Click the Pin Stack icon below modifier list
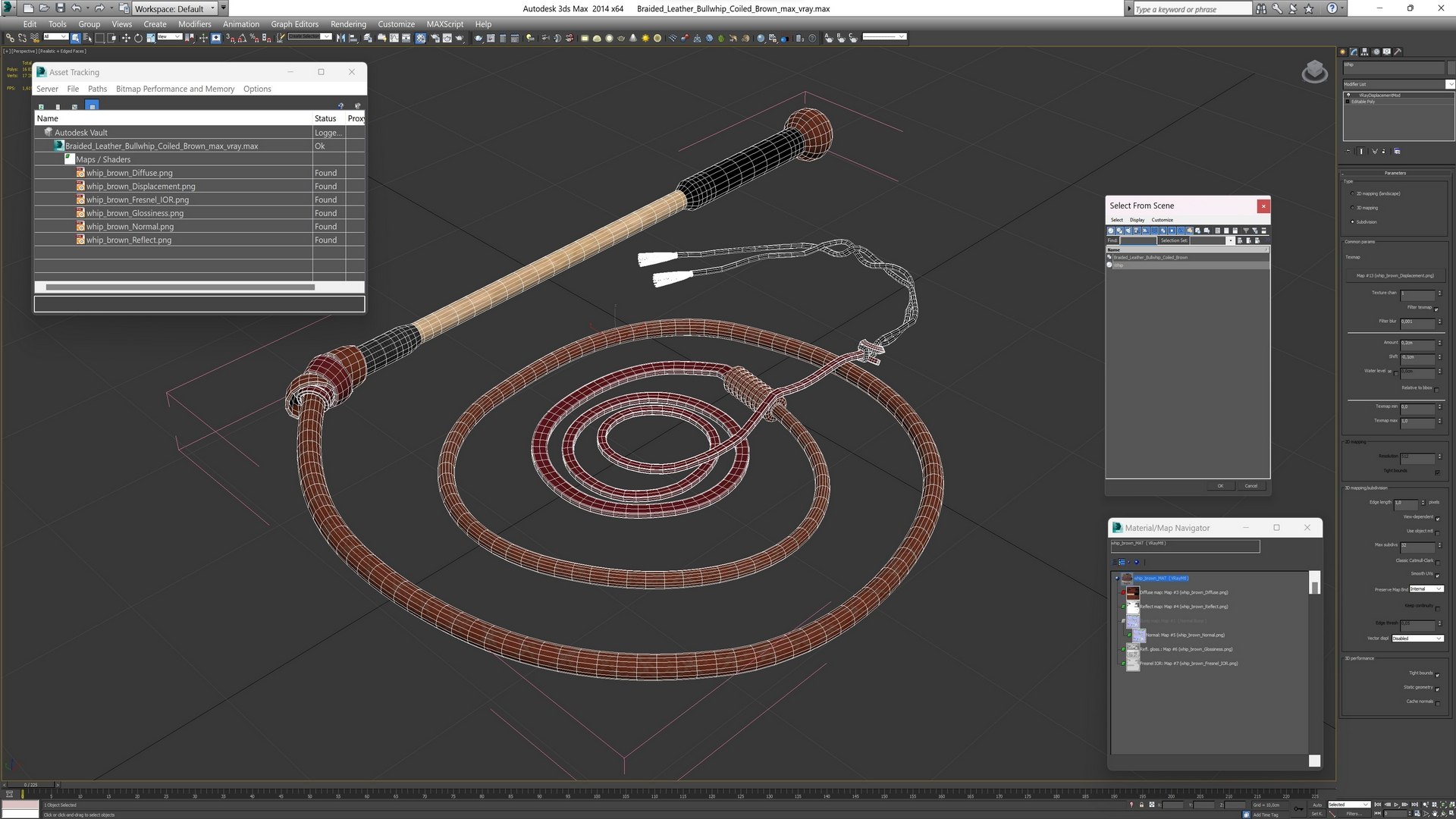Screen dimensions: 1456x819 coord(1348,151)
